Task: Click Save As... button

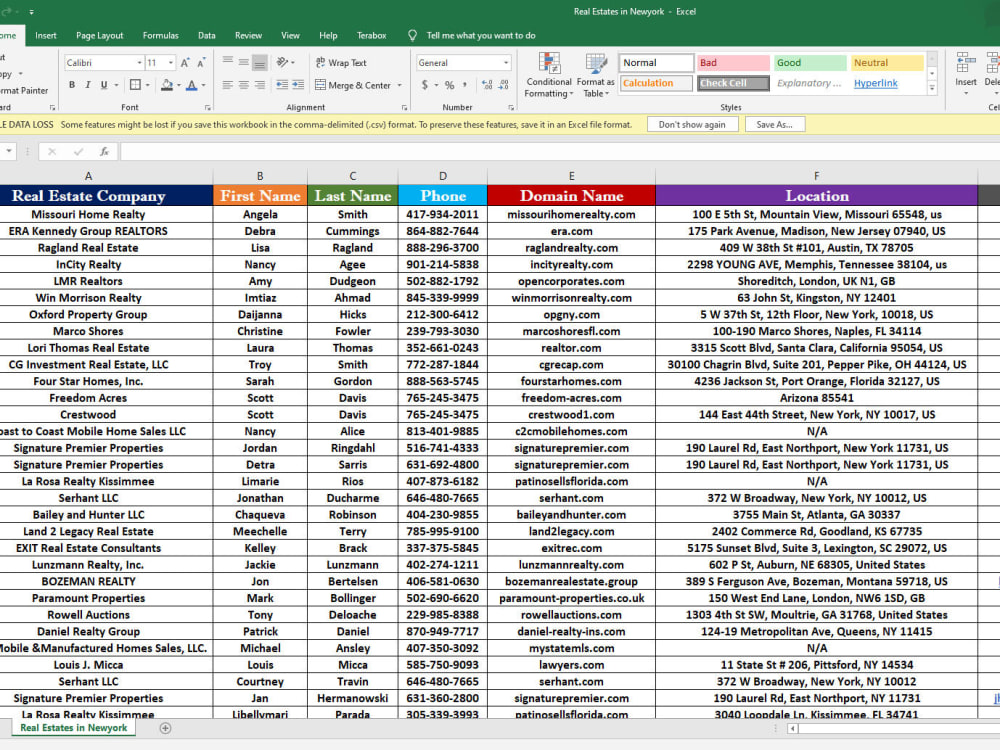Action: (774, 124)
